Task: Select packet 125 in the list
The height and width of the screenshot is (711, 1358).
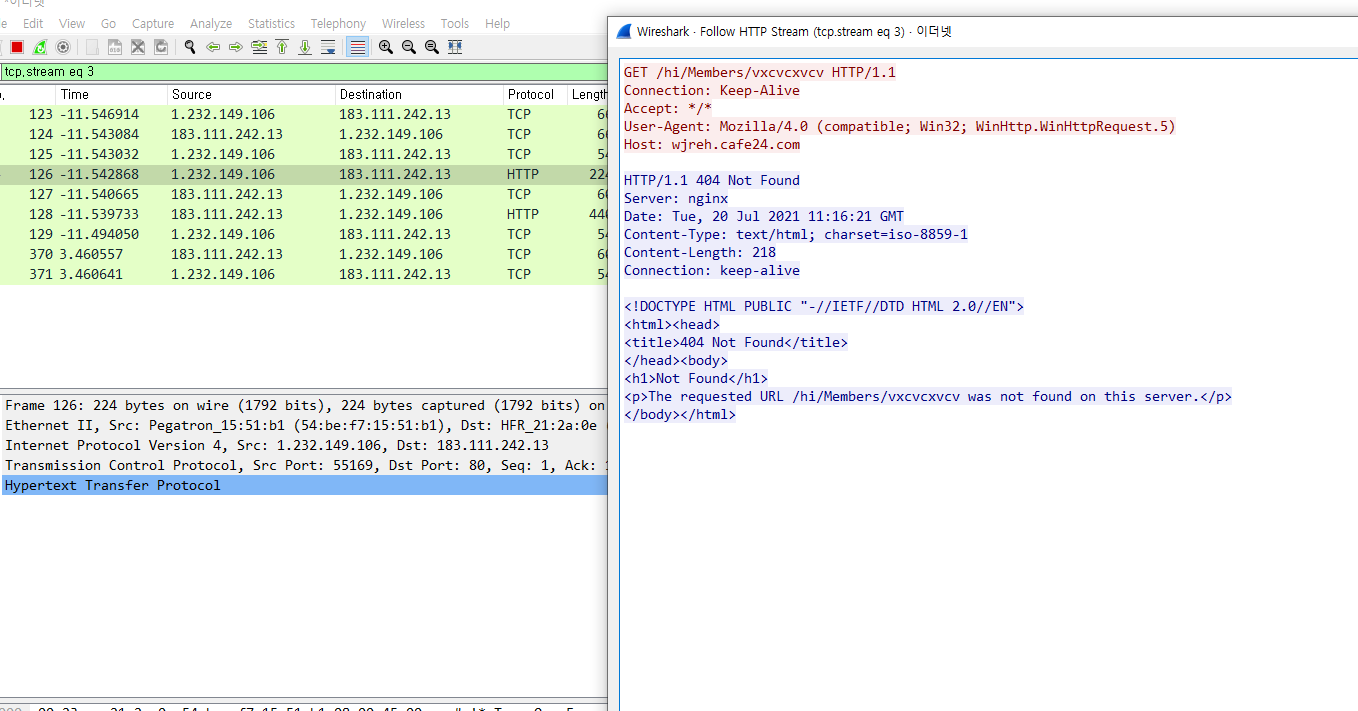Action: tap(304, 154)
